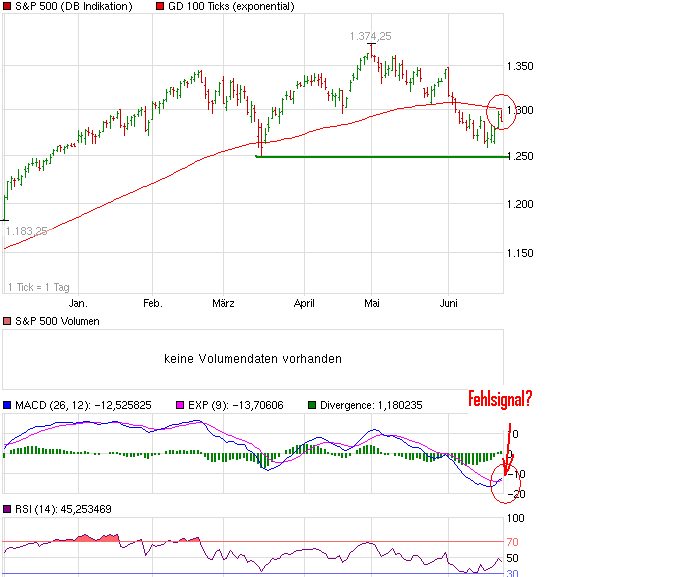Click the RSI axis value 100
The height and width of the screenshot is (577, 695).
click(515, 518)
